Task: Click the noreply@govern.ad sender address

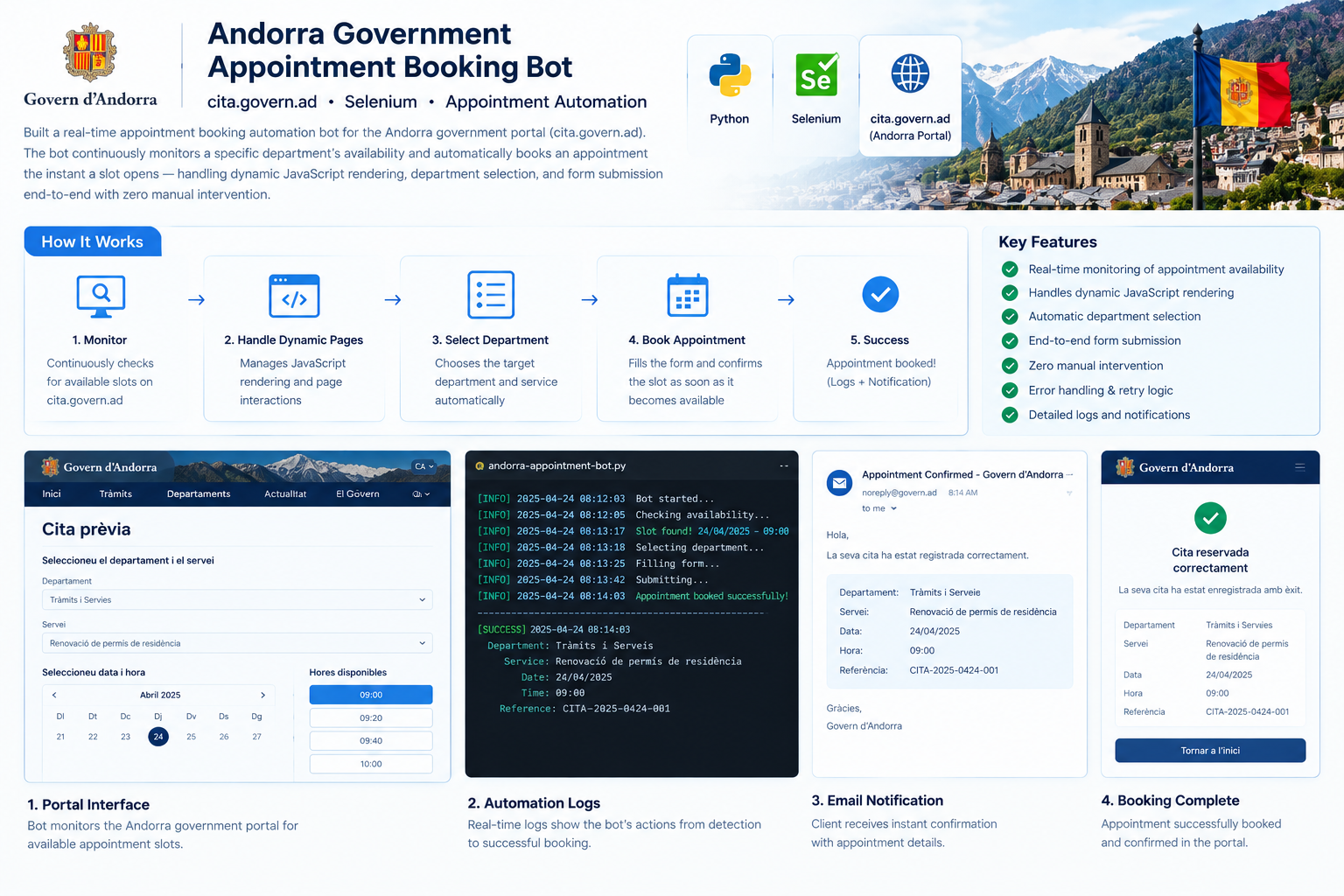Action: [899, 493]
